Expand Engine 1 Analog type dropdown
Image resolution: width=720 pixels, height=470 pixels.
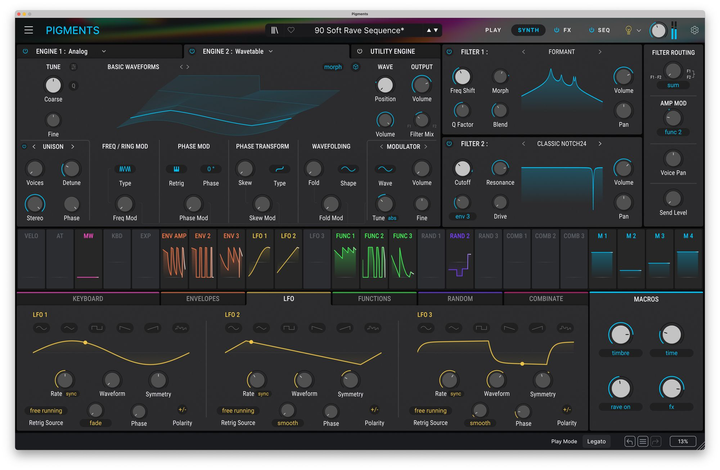[104, 51]
